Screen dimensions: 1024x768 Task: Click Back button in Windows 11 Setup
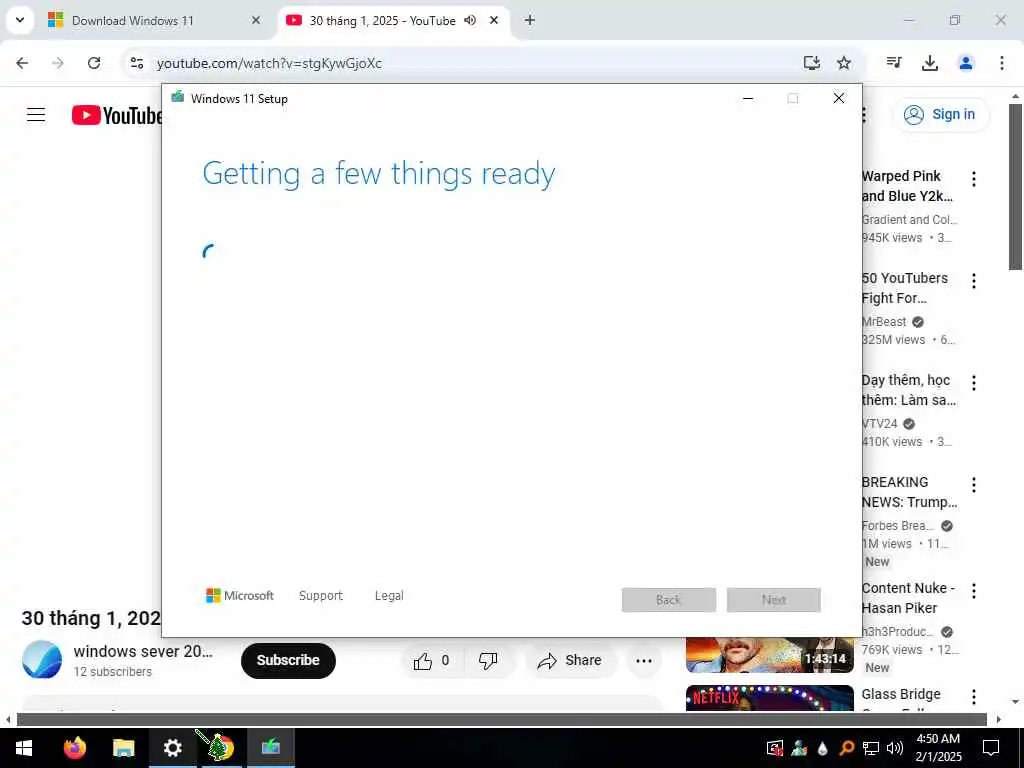[x=669, y=600]
